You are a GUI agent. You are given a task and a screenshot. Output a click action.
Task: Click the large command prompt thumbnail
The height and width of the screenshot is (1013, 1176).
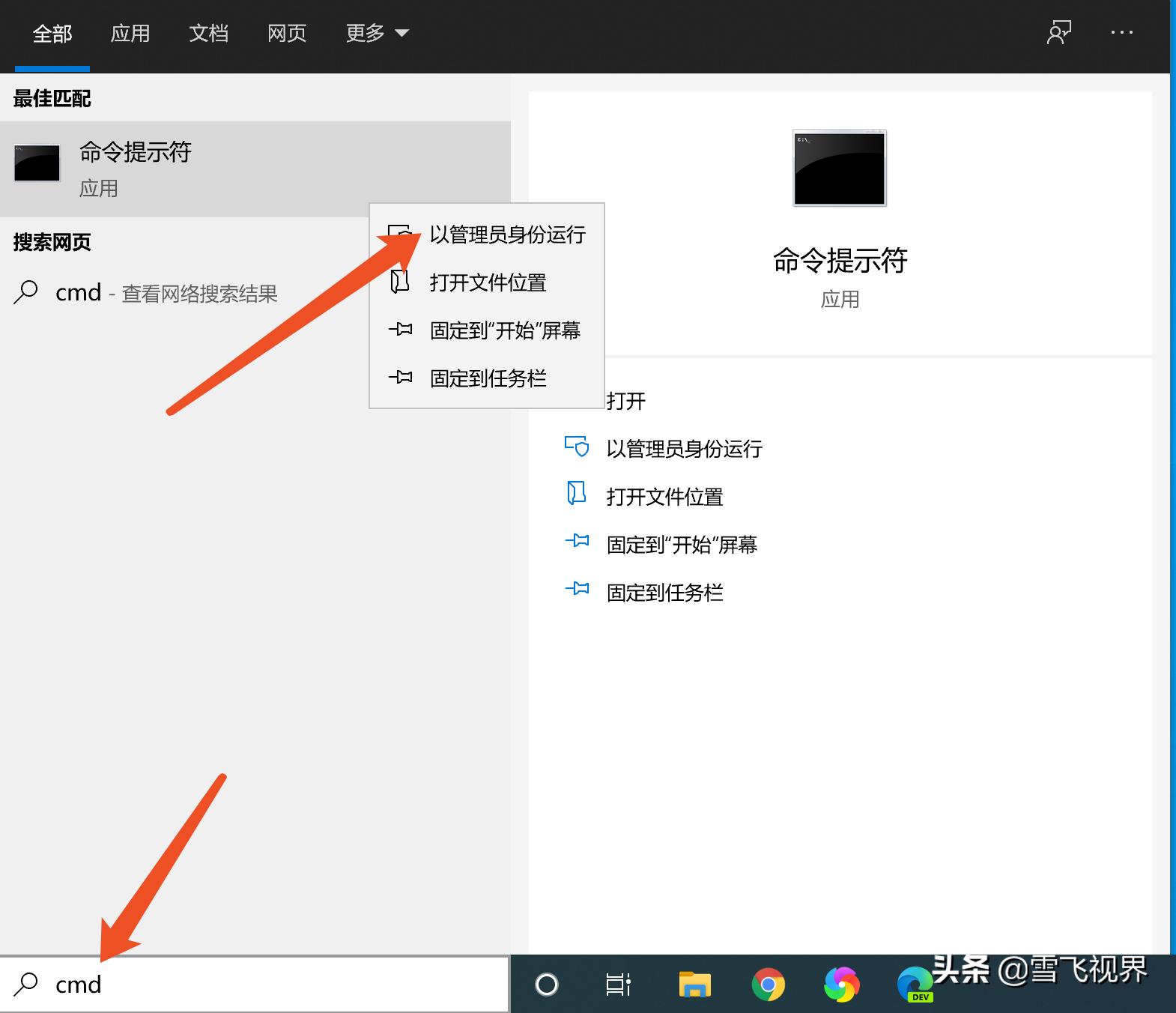pos(840,168)
